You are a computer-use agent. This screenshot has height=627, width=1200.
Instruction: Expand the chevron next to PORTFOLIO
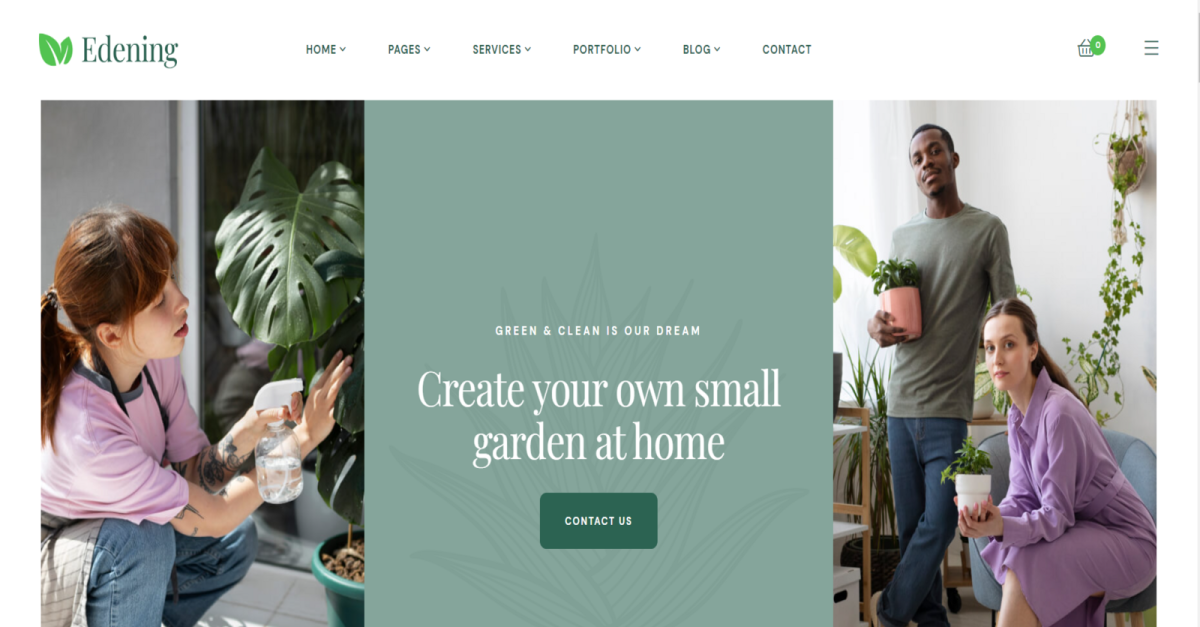(x=638, y=48)
